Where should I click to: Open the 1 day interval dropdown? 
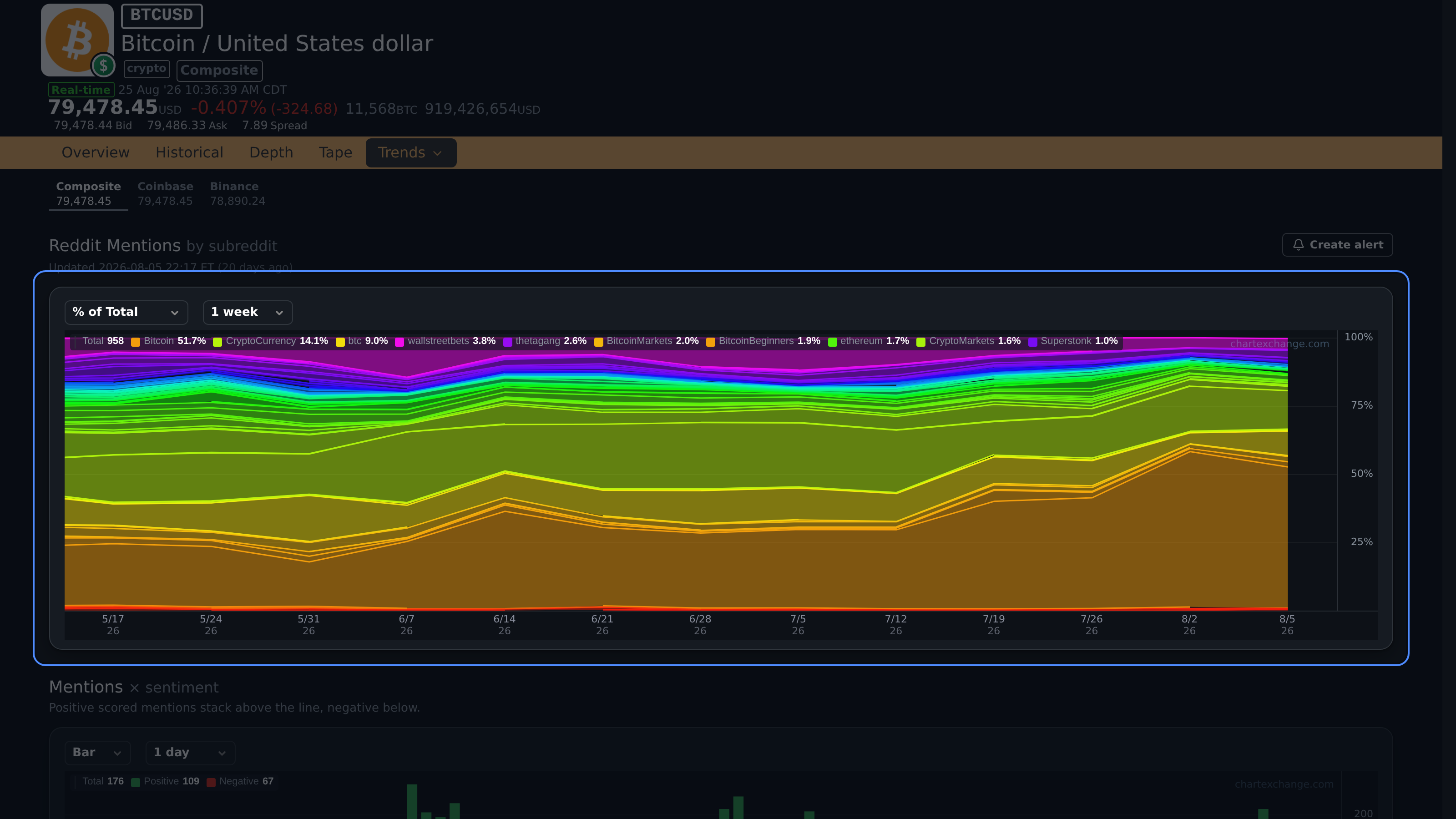191,752
